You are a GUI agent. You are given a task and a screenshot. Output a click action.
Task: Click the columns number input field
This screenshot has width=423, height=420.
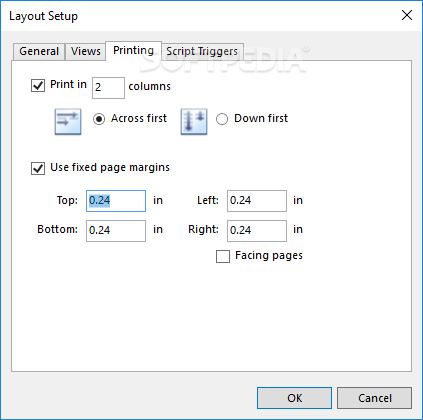pyautogui.click(x=108, y=88)
